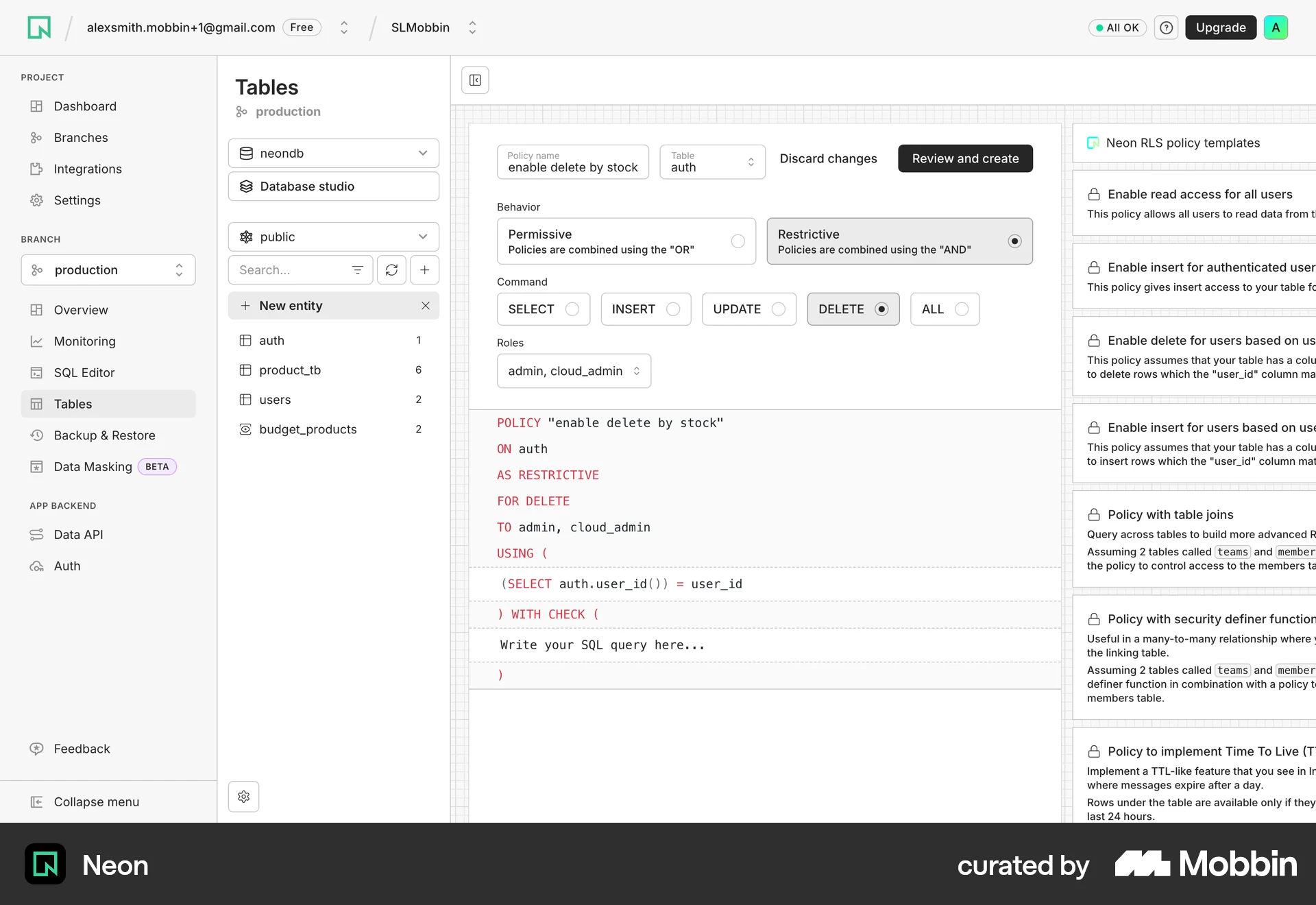Open Backup & Restore page
Image resolution: width=1316 pixels, height=905 pixels.
tap(108, 435)
